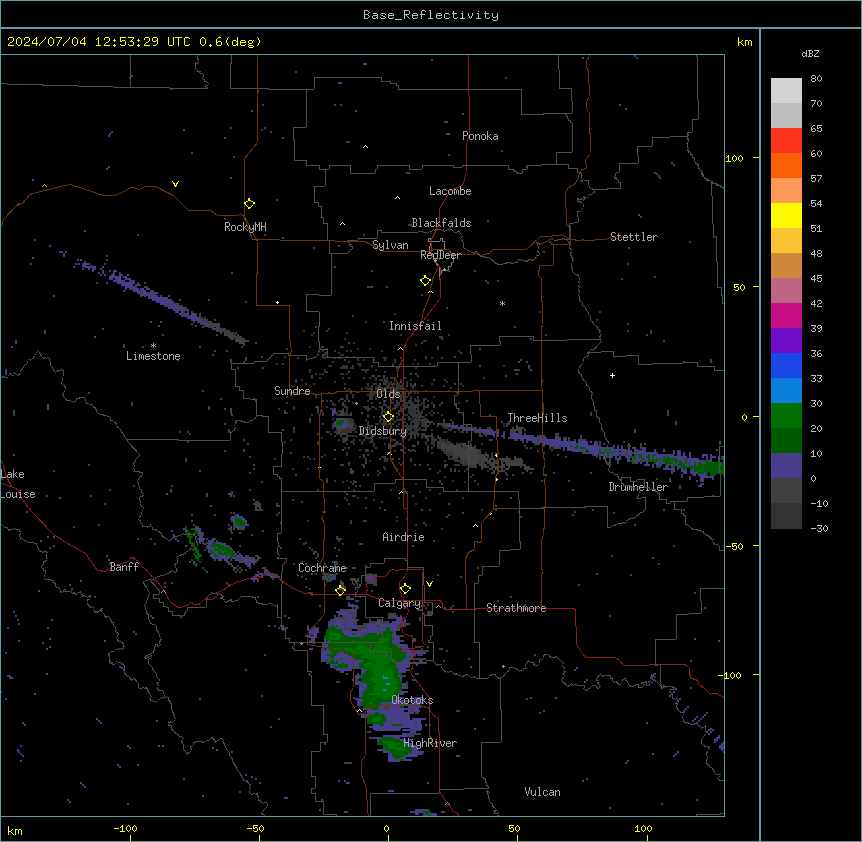Click the Base_Reflectivity title

pos(431,15)
